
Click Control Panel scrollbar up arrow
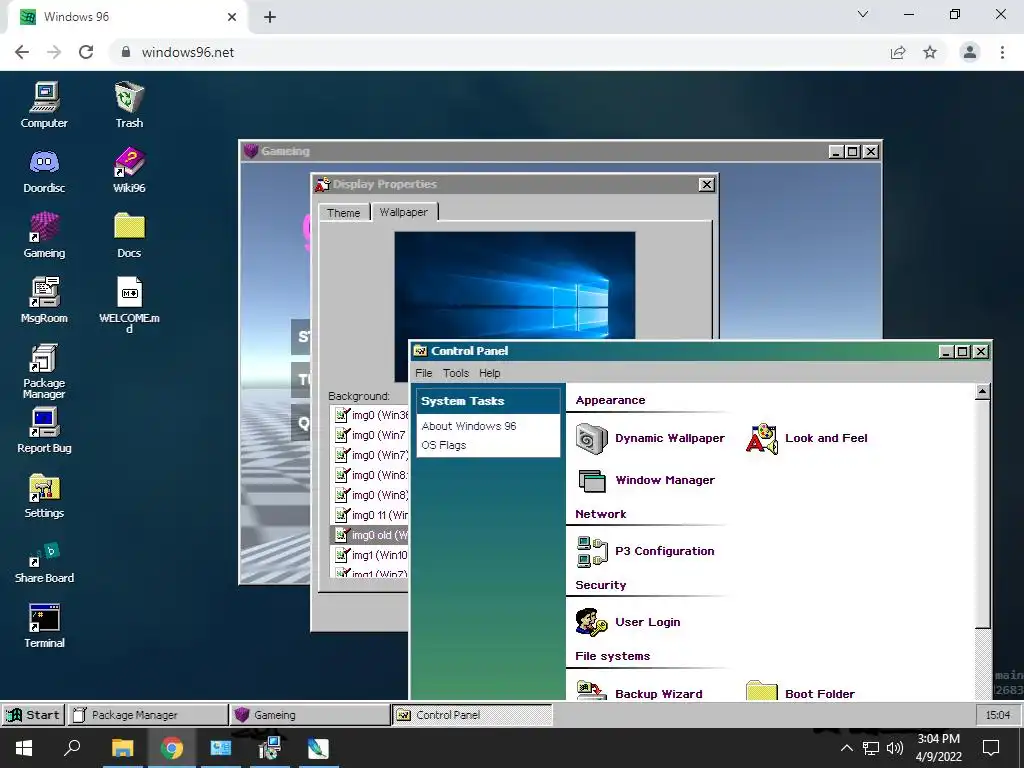tap(982, 392)
